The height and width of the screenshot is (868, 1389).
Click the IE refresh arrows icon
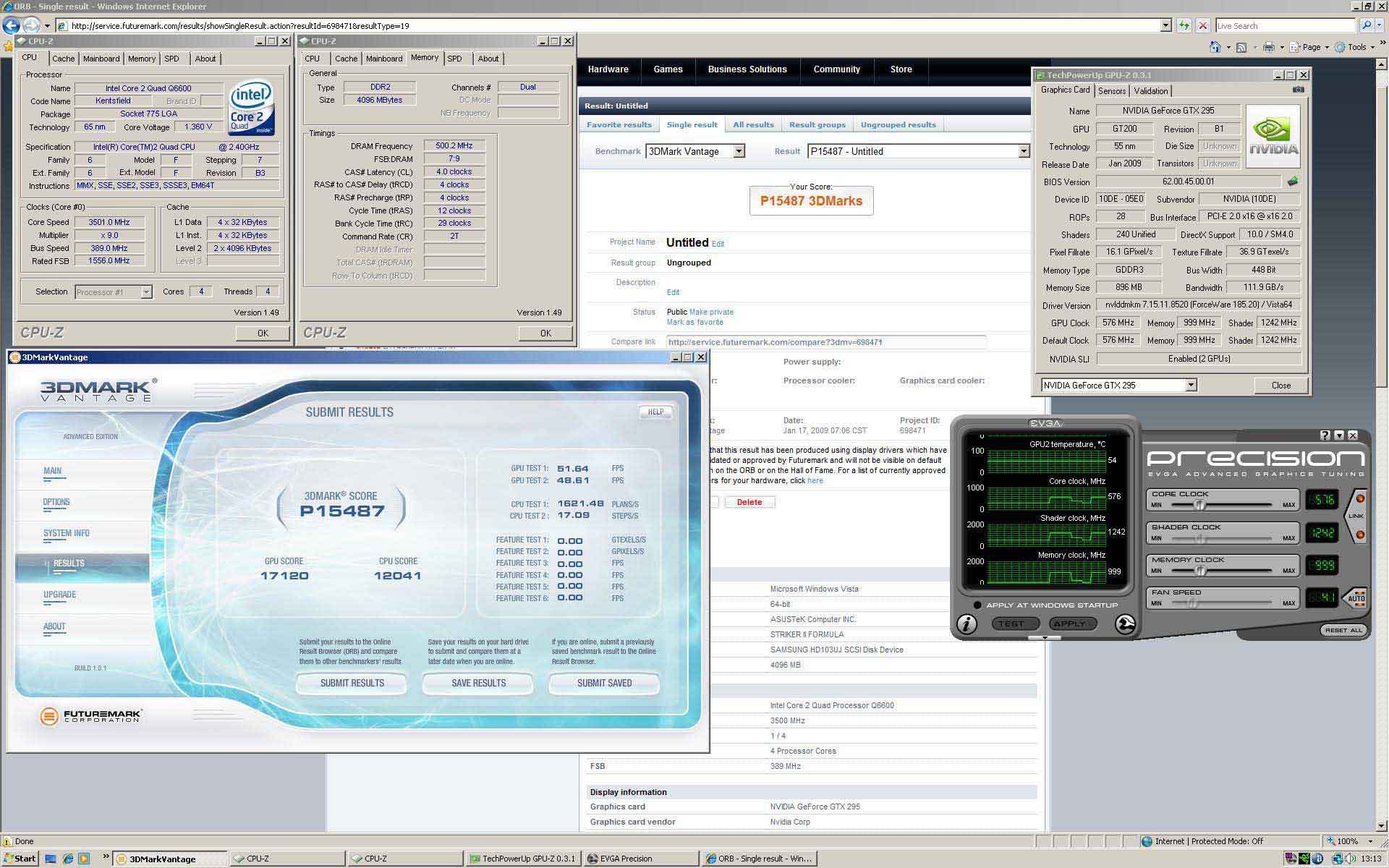tap(1184, 25)
